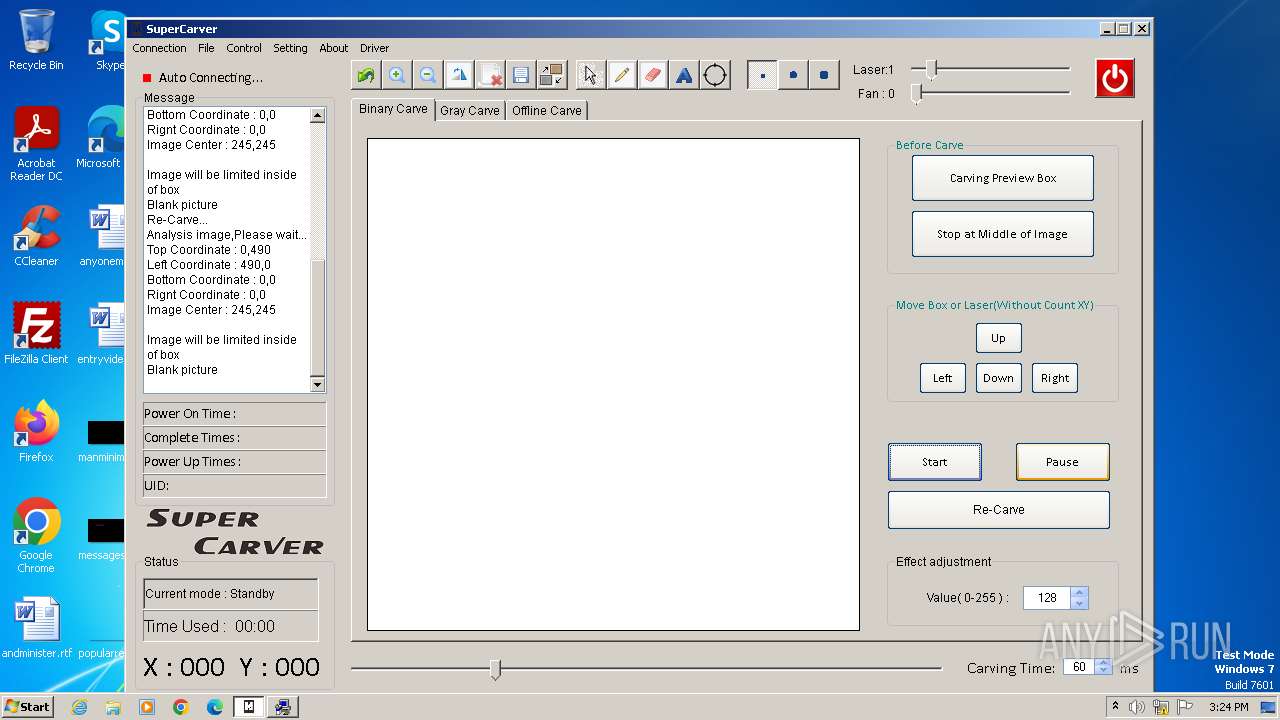
Task: Click the message log scroll down arrow
Action: pos(318,385)
